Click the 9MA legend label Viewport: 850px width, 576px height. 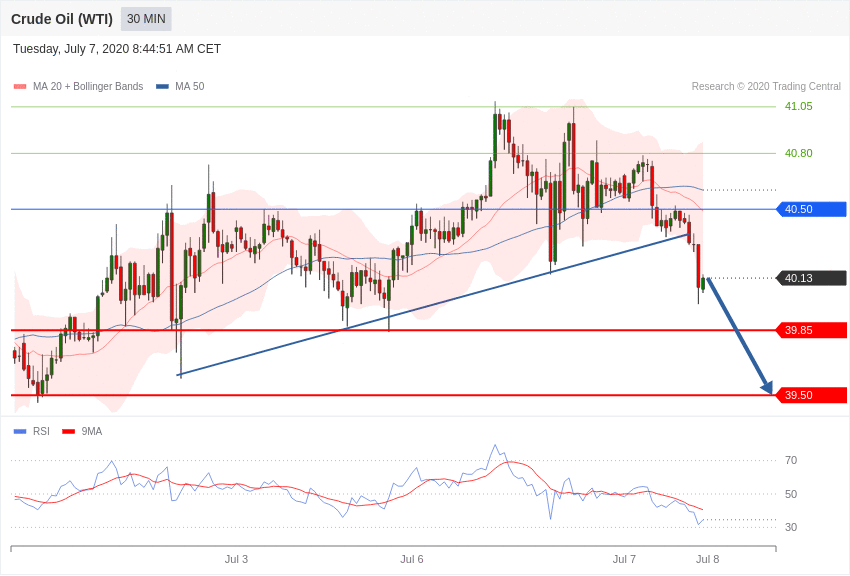[92, 431]
